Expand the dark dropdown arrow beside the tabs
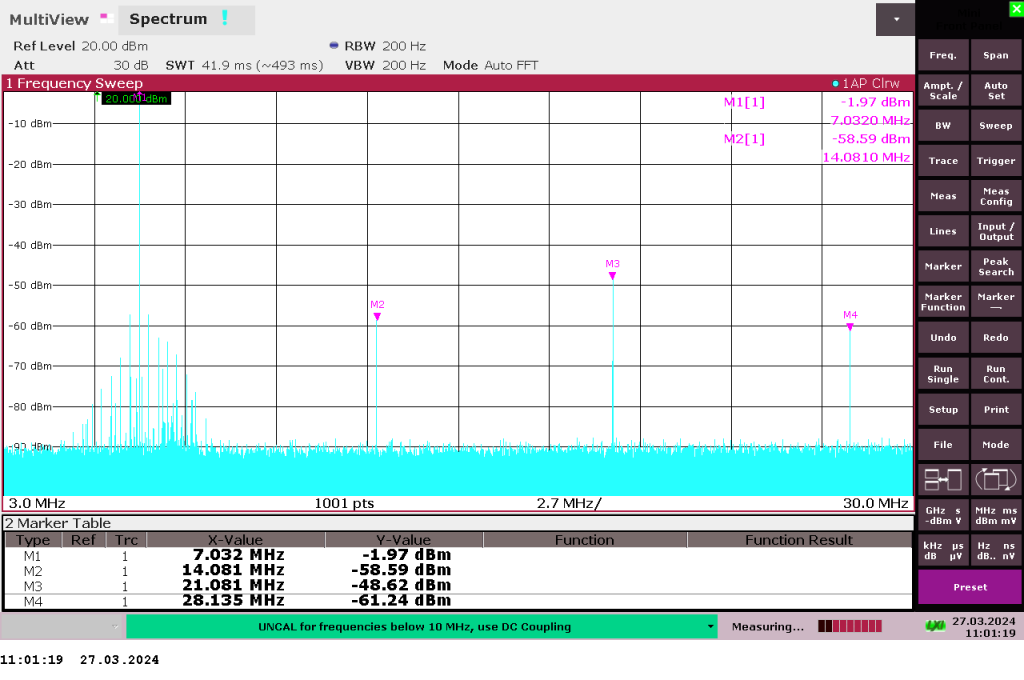This screenshot has height=680, width=1024. pos(895,20)
